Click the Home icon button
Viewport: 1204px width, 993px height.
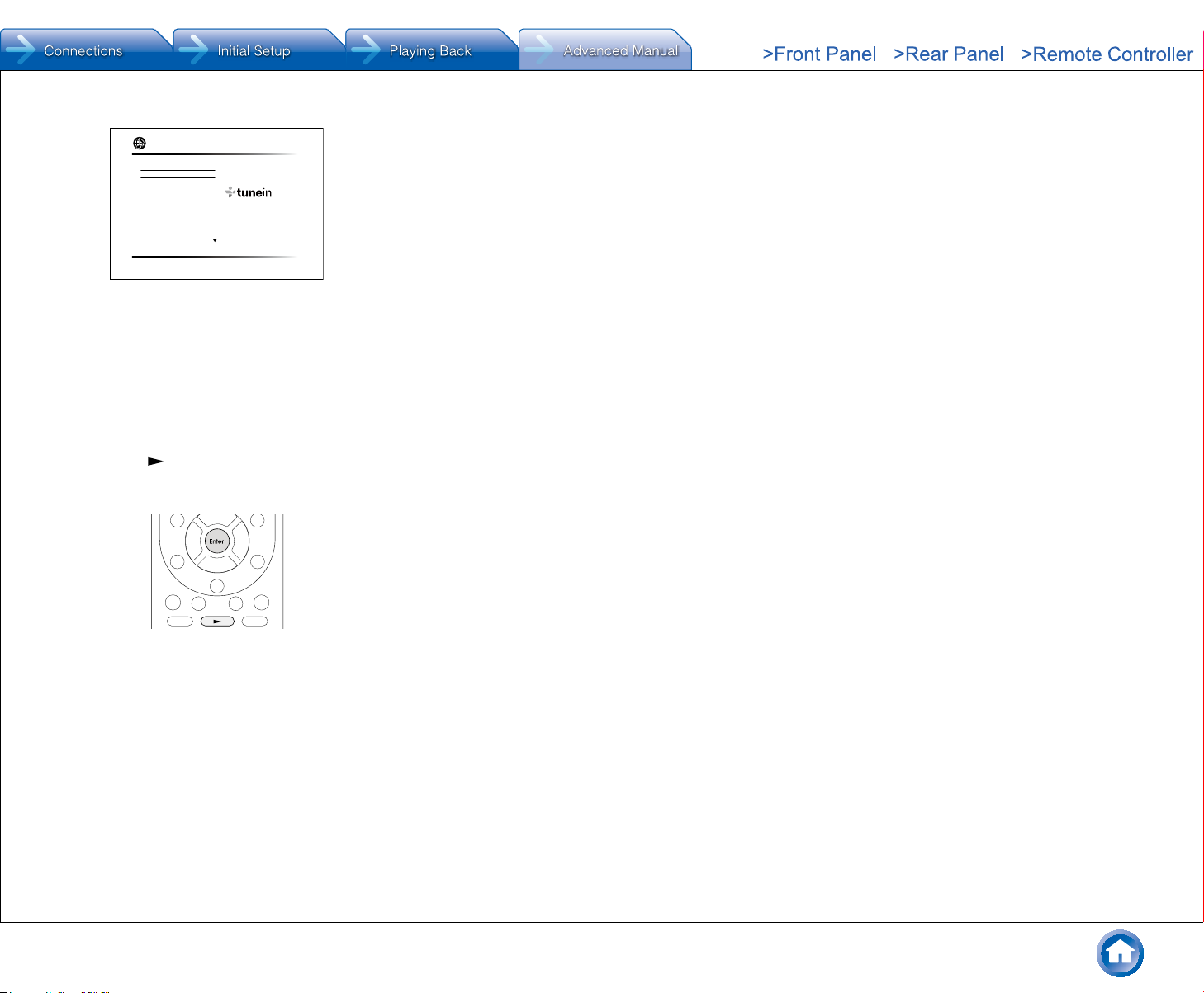(x=1120, y=953)
